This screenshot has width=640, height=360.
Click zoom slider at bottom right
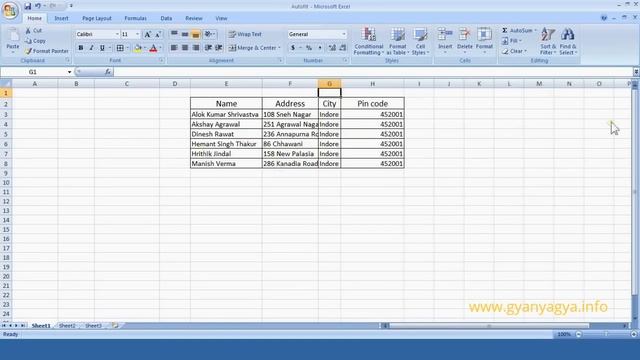click(606, 334)
